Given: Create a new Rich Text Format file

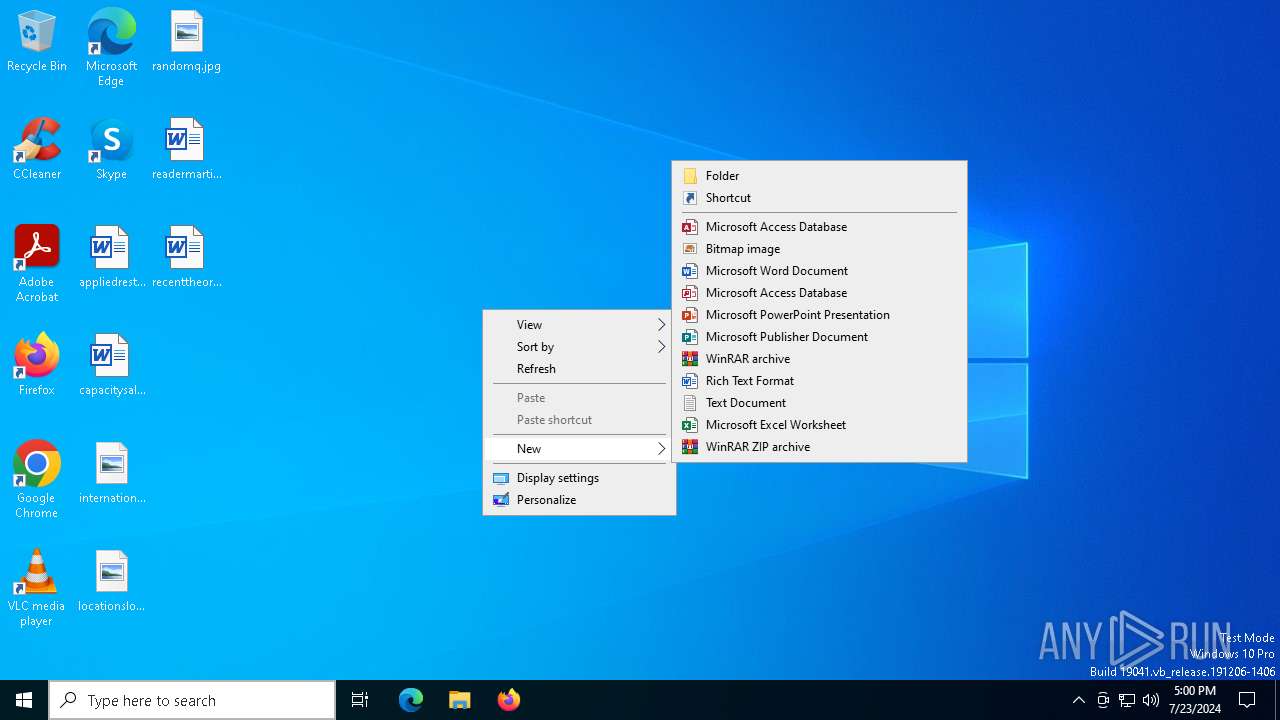Looking at the screenshot, I should pyautogui.click(x=819, y=381).
